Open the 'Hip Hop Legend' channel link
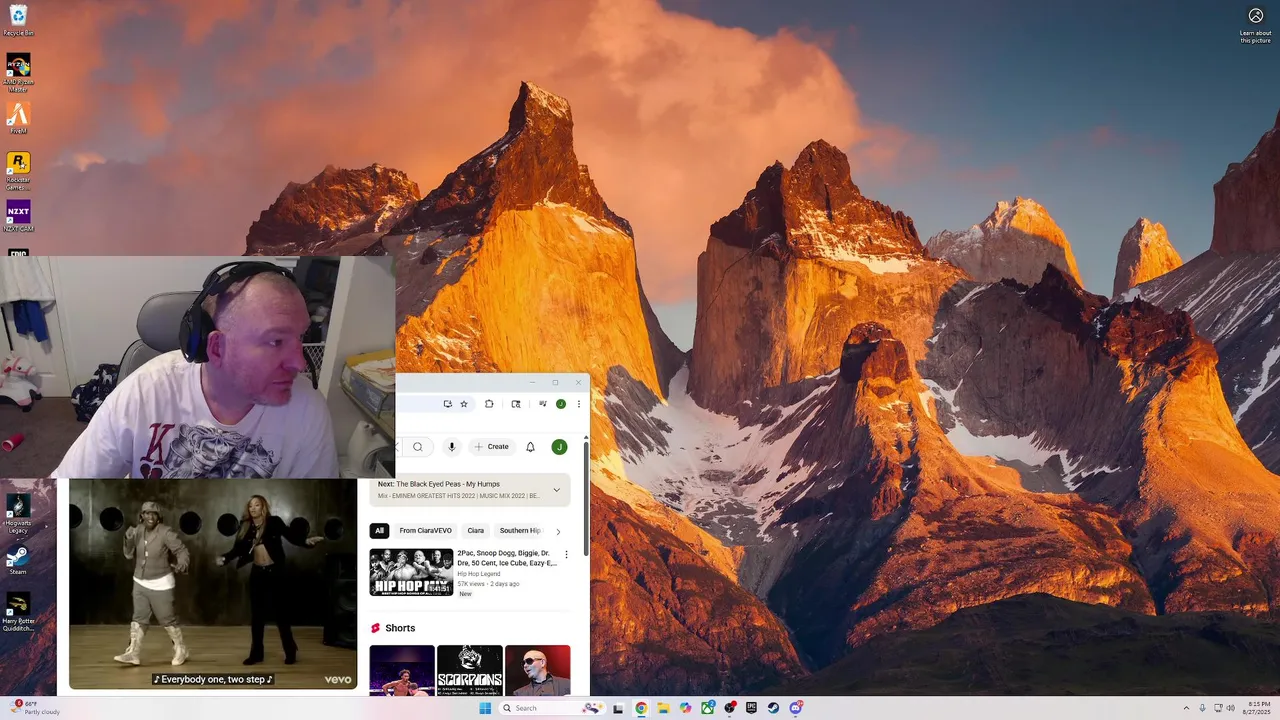 (479, 574)
